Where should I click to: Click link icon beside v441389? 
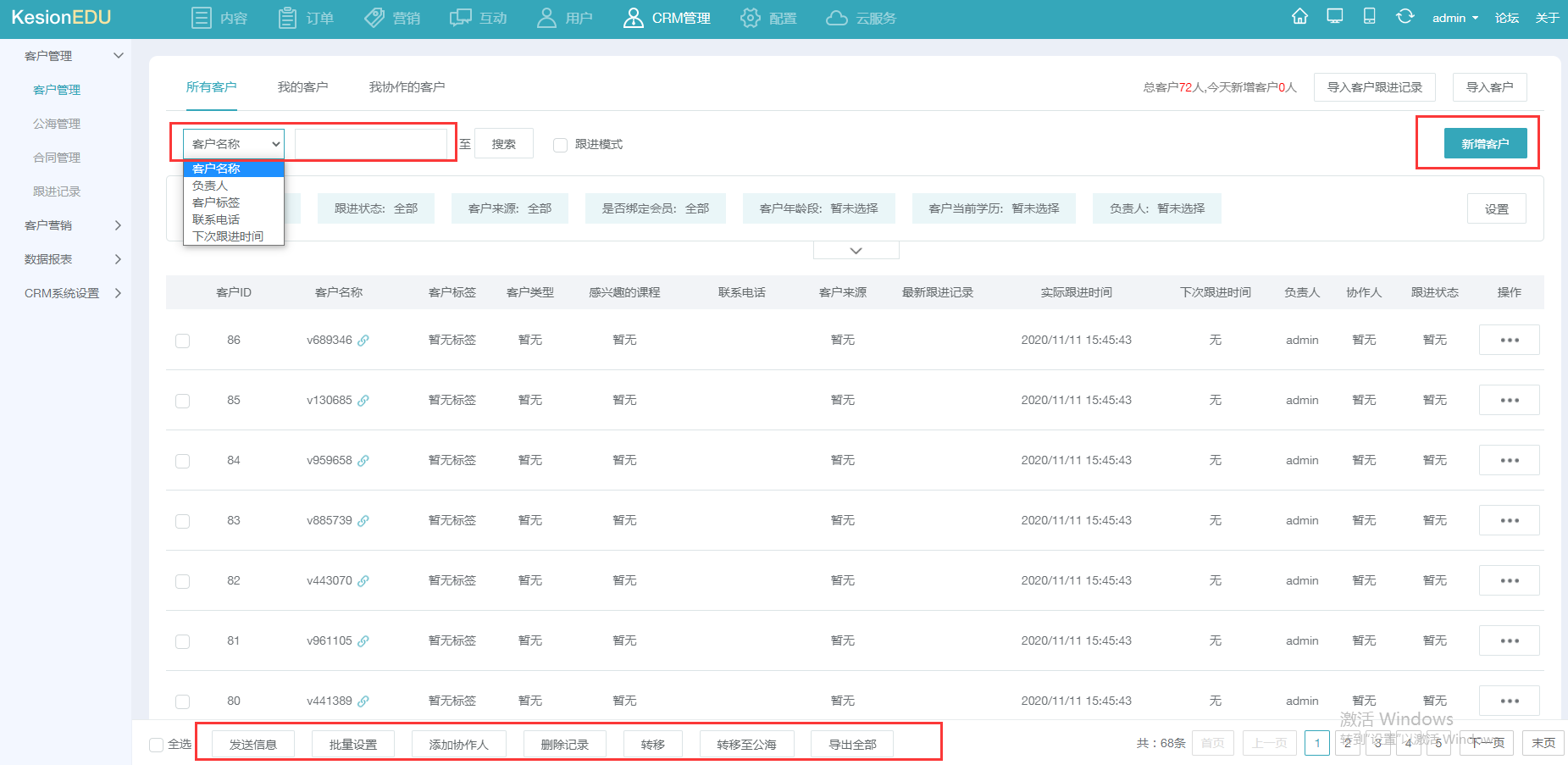click(363, 701)
